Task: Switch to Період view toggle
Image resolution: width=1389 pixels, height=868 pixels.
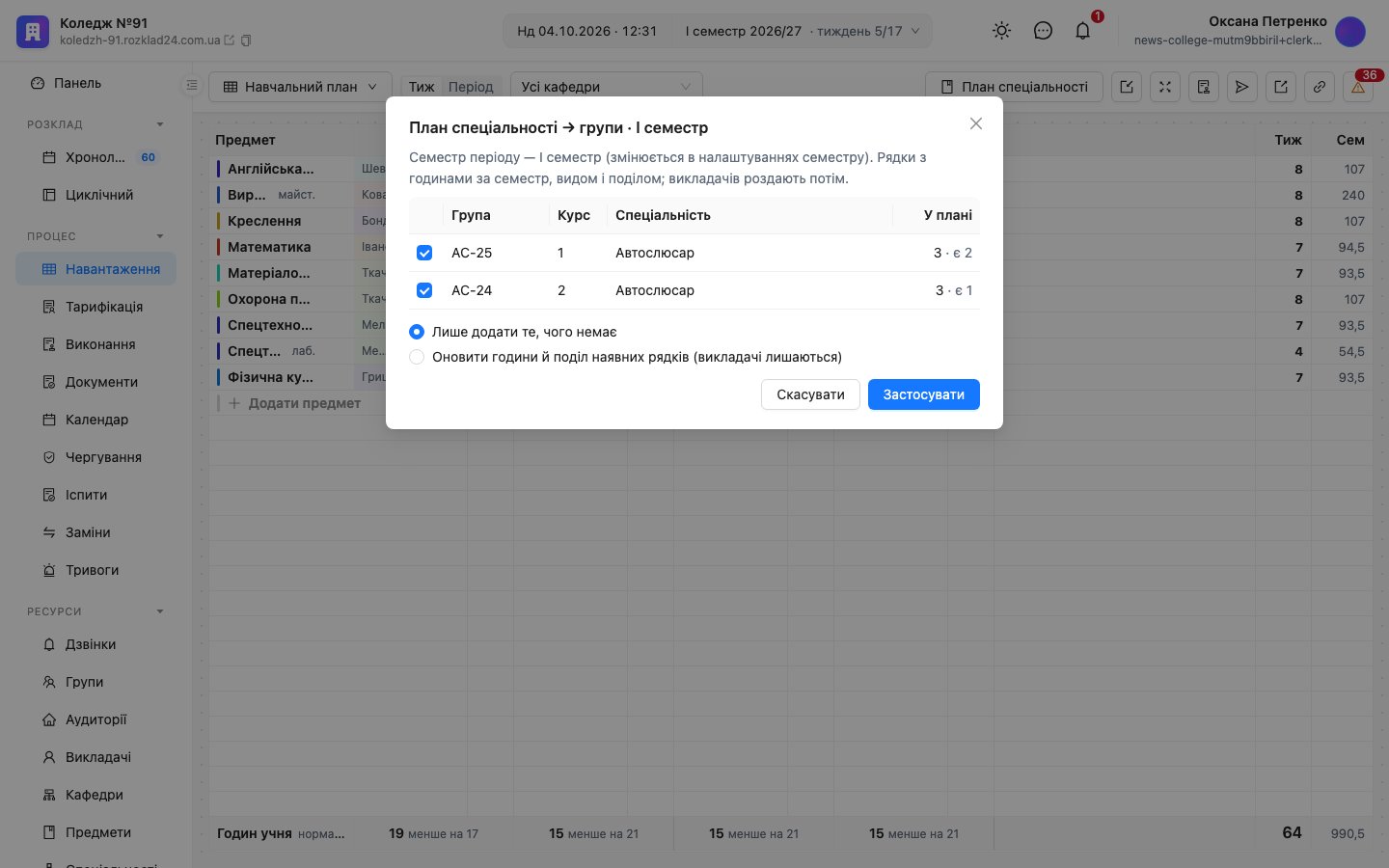Action: pyautogui.click(x=471, y=87)
